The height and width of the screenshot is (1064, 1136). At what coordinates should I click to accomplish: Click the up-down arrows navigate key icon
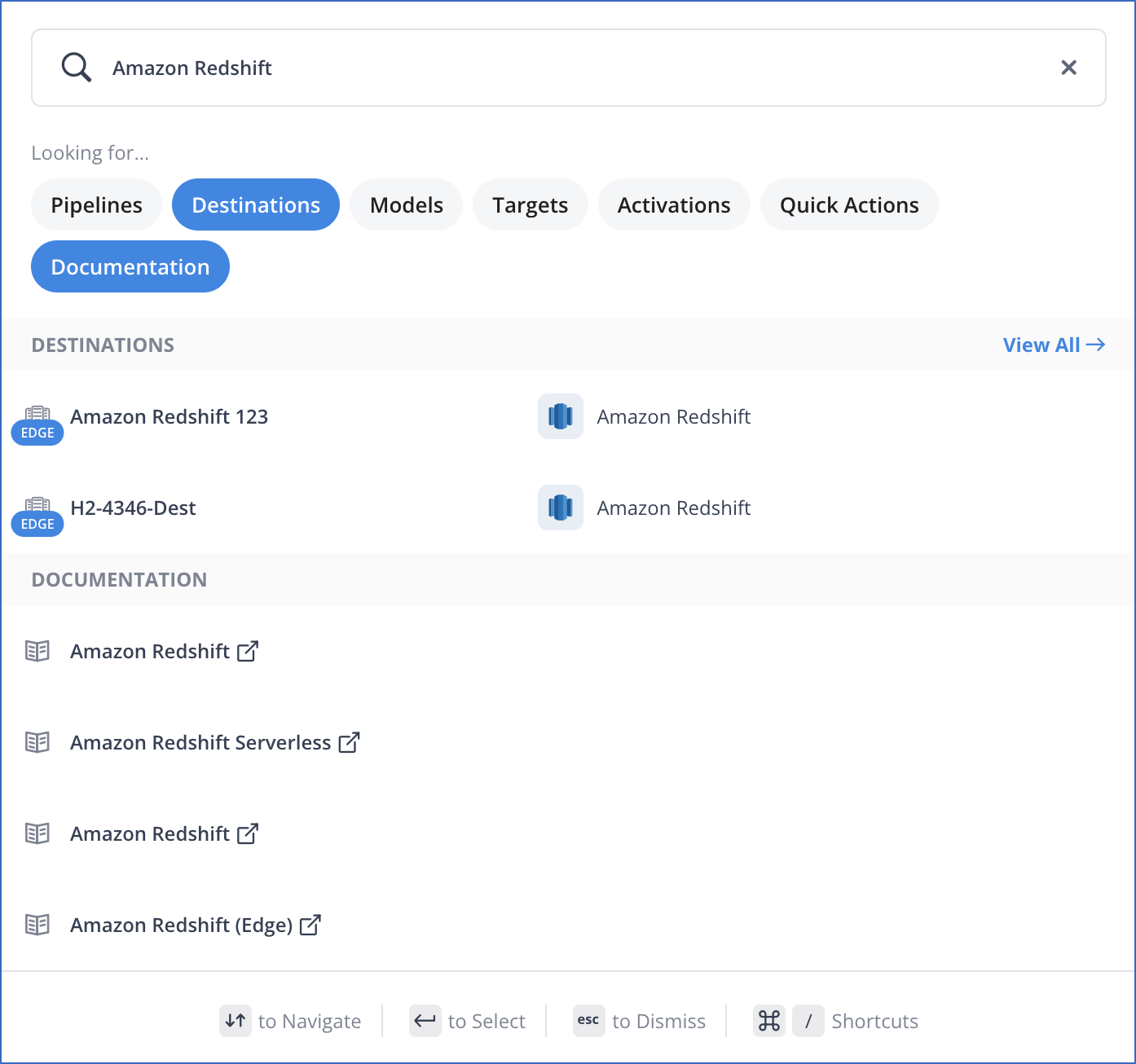tap(236, 1021)
